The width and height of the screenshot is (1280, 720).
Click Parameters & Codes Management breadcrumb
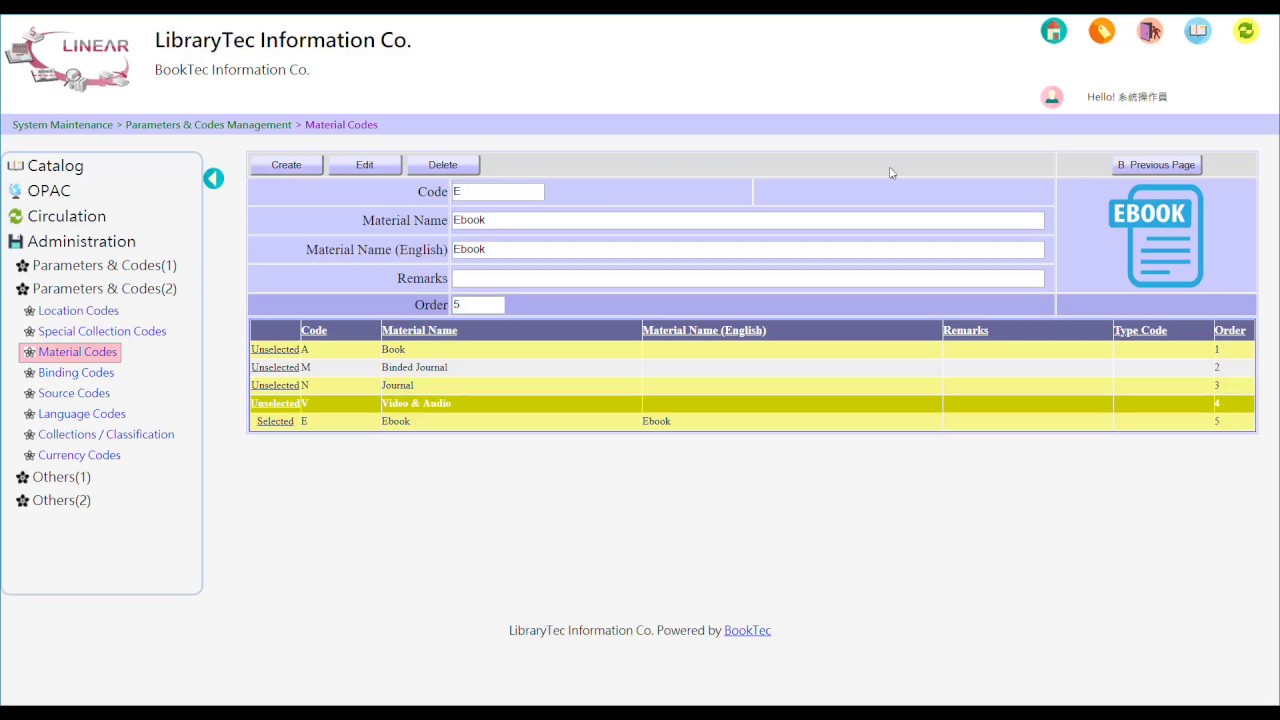click(208, 125)
